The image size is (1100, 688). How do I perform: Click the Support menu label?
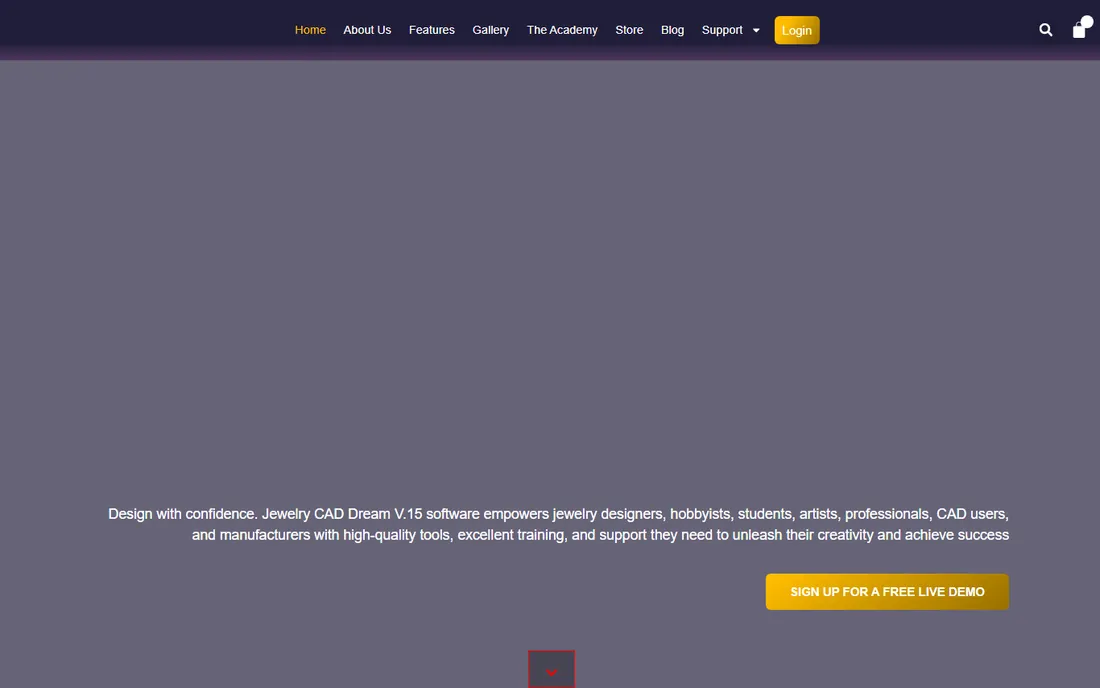[x=722, y=30]
